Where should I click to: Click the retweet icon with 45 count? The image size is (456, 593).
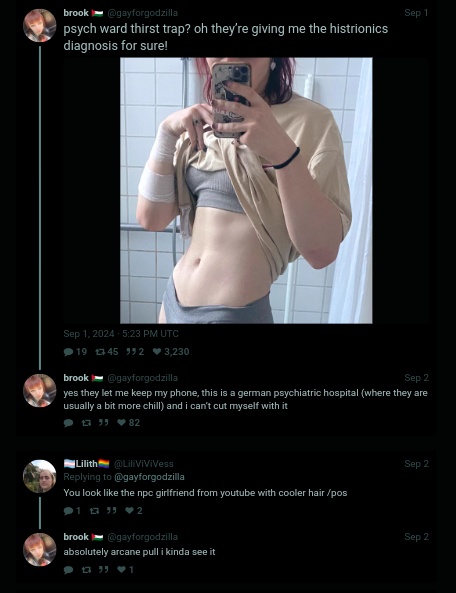pyautogui.click(x=100, y=352)
